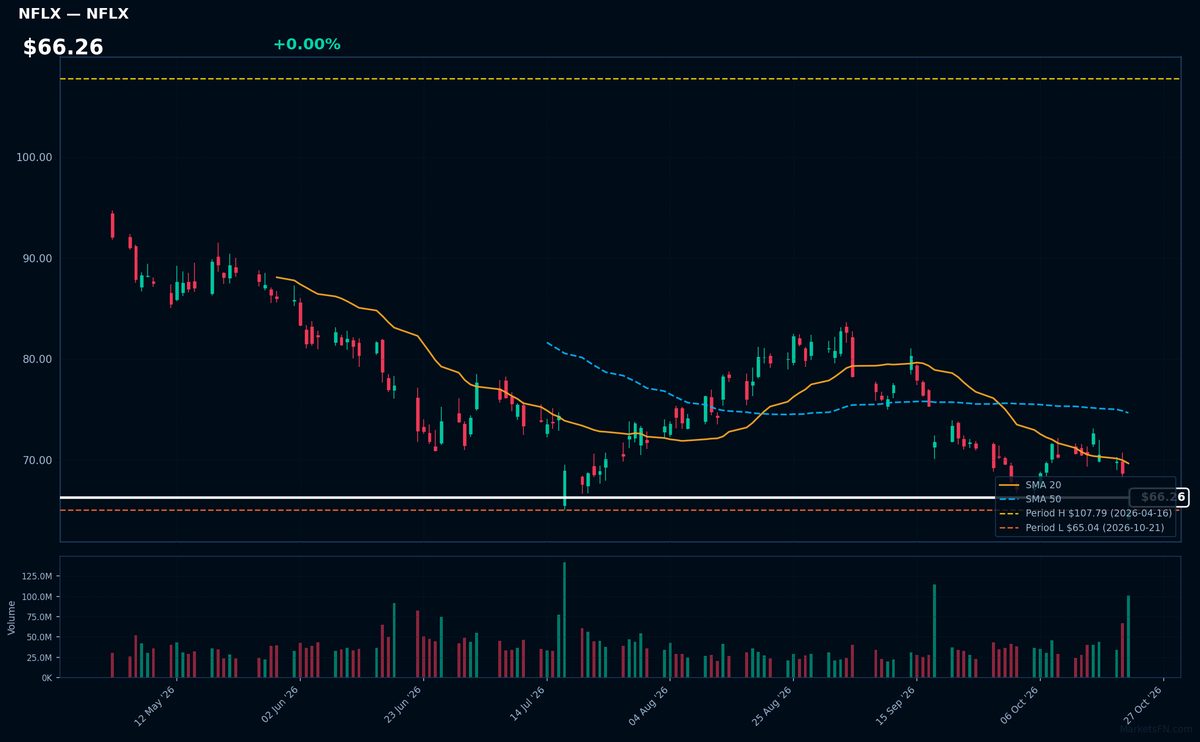Image resolution: width=1200 pixels, height=742 pixels.
Task: Click the 04 Aug '26 date label
Action: 649,705
